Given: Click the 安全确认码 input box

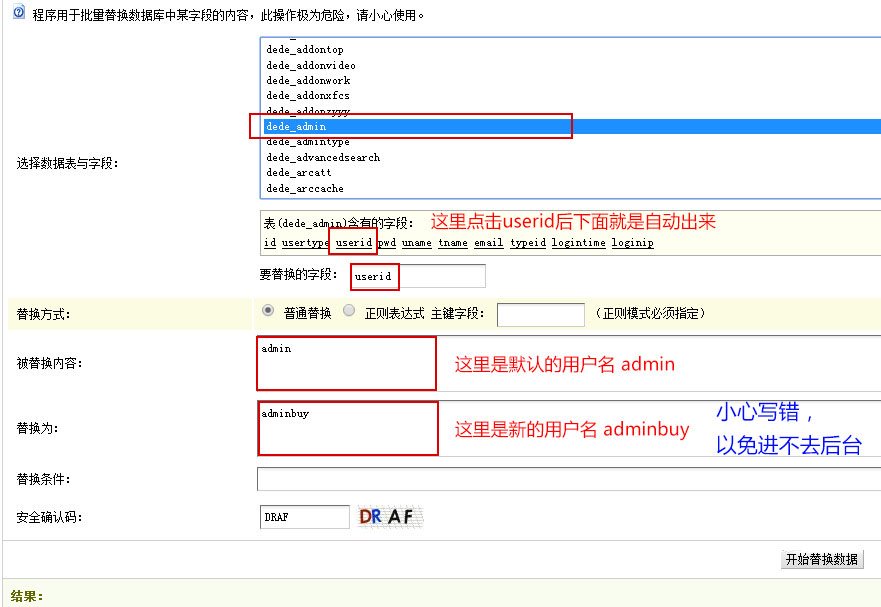Looking at the screenshot, I should click(x=305, y=517).
